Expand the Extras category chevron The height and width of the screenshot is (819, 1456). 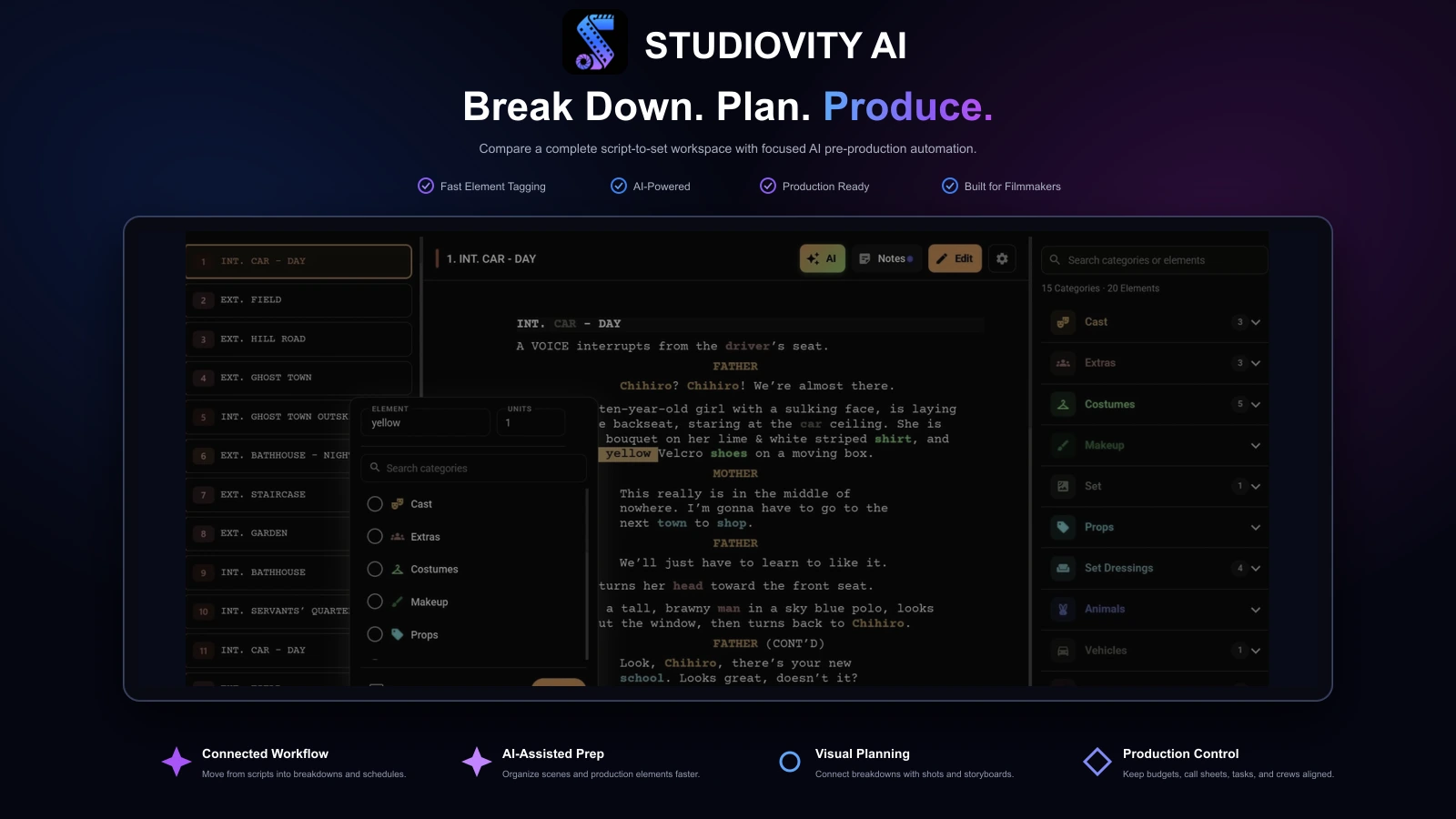1256,363
